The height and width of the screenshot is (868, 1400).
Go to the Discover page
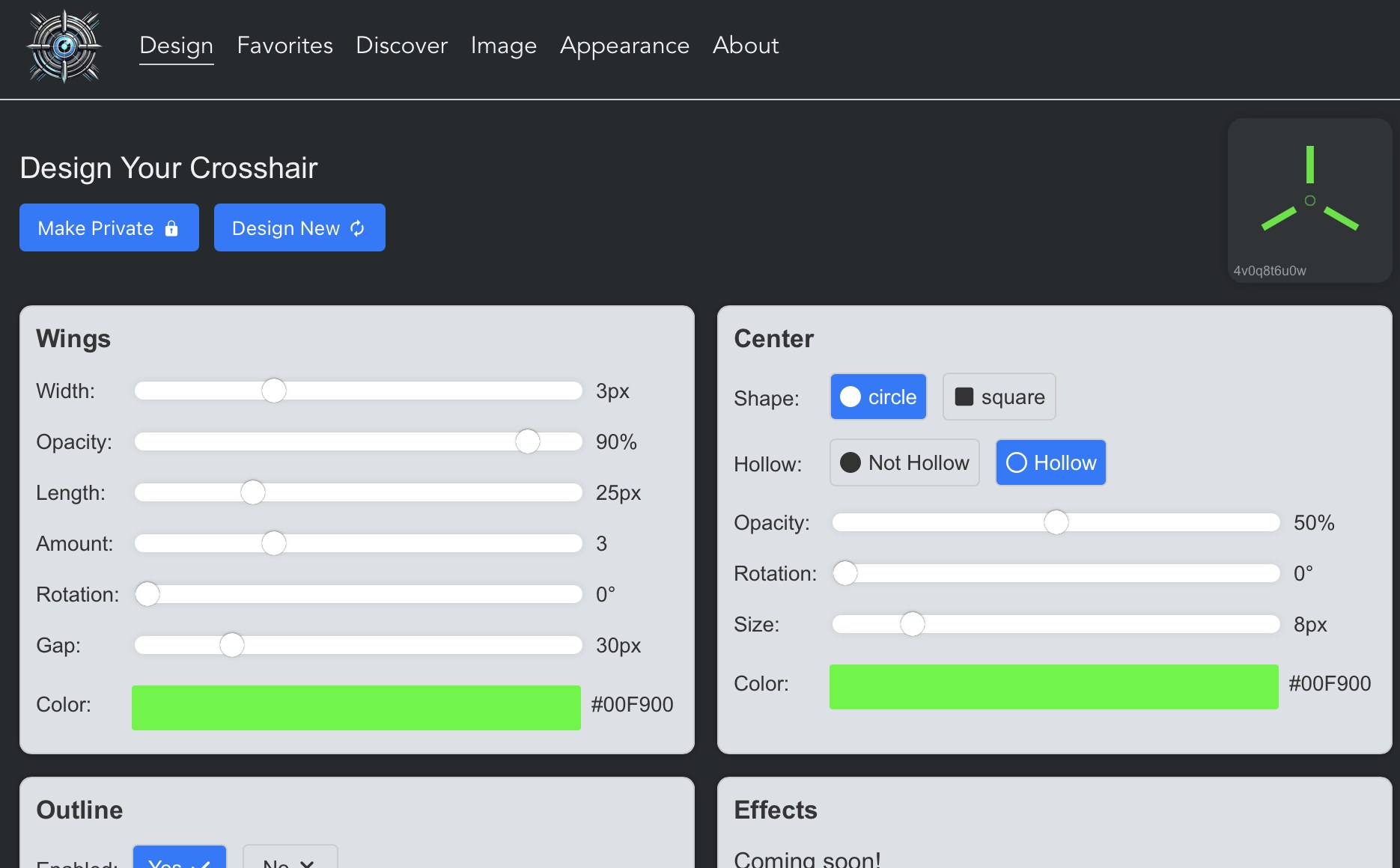pyautogui.click(x=401, y=46)
